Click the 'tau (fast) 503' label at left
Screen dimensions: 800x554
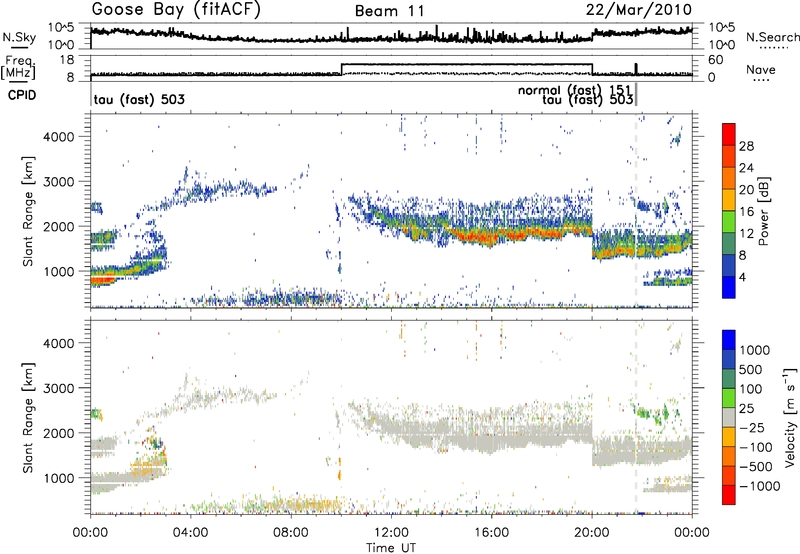pyautogui.click(x=139, y=99)
